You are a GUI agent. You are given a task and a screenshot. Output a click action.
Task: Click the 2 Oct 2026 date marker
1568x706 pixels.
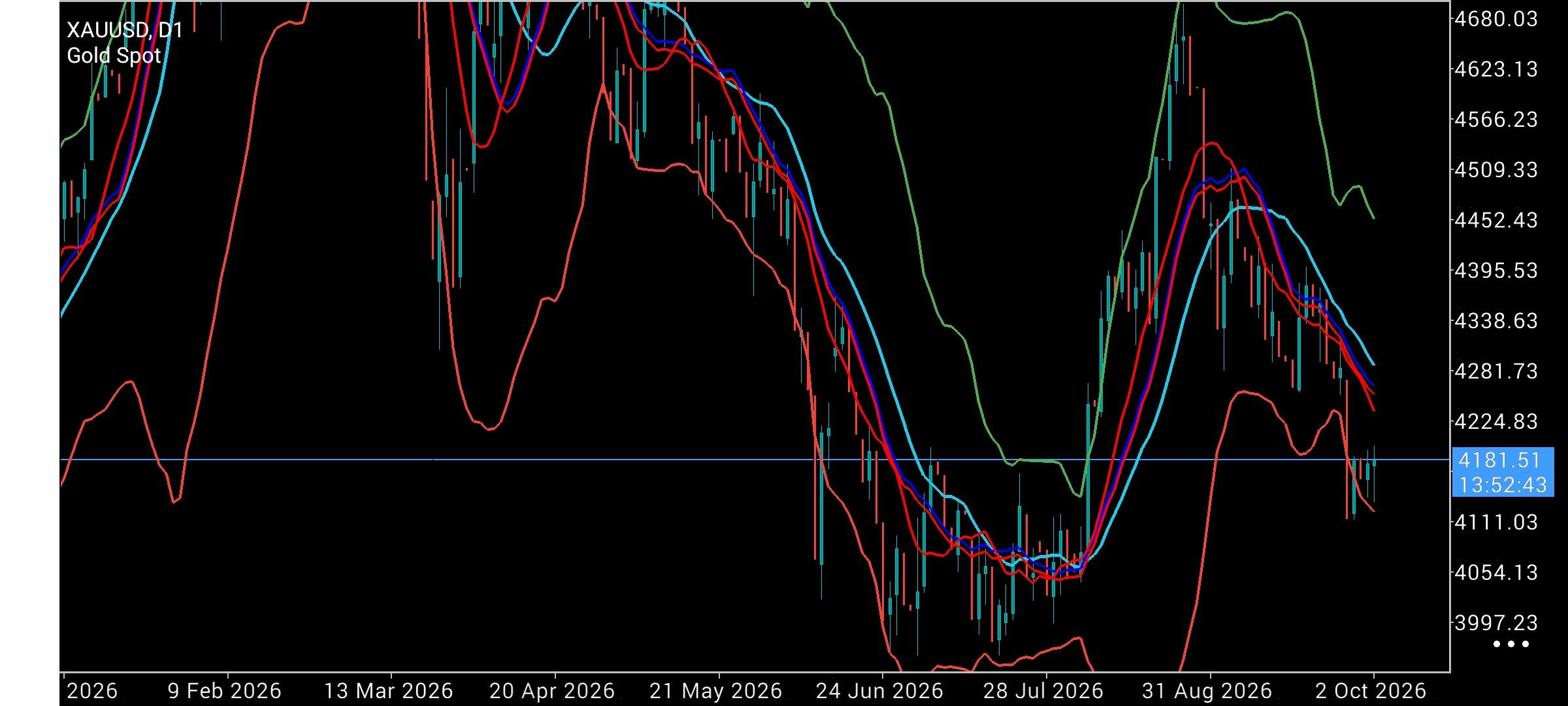pyautogui.click(x=1371, y=691)
